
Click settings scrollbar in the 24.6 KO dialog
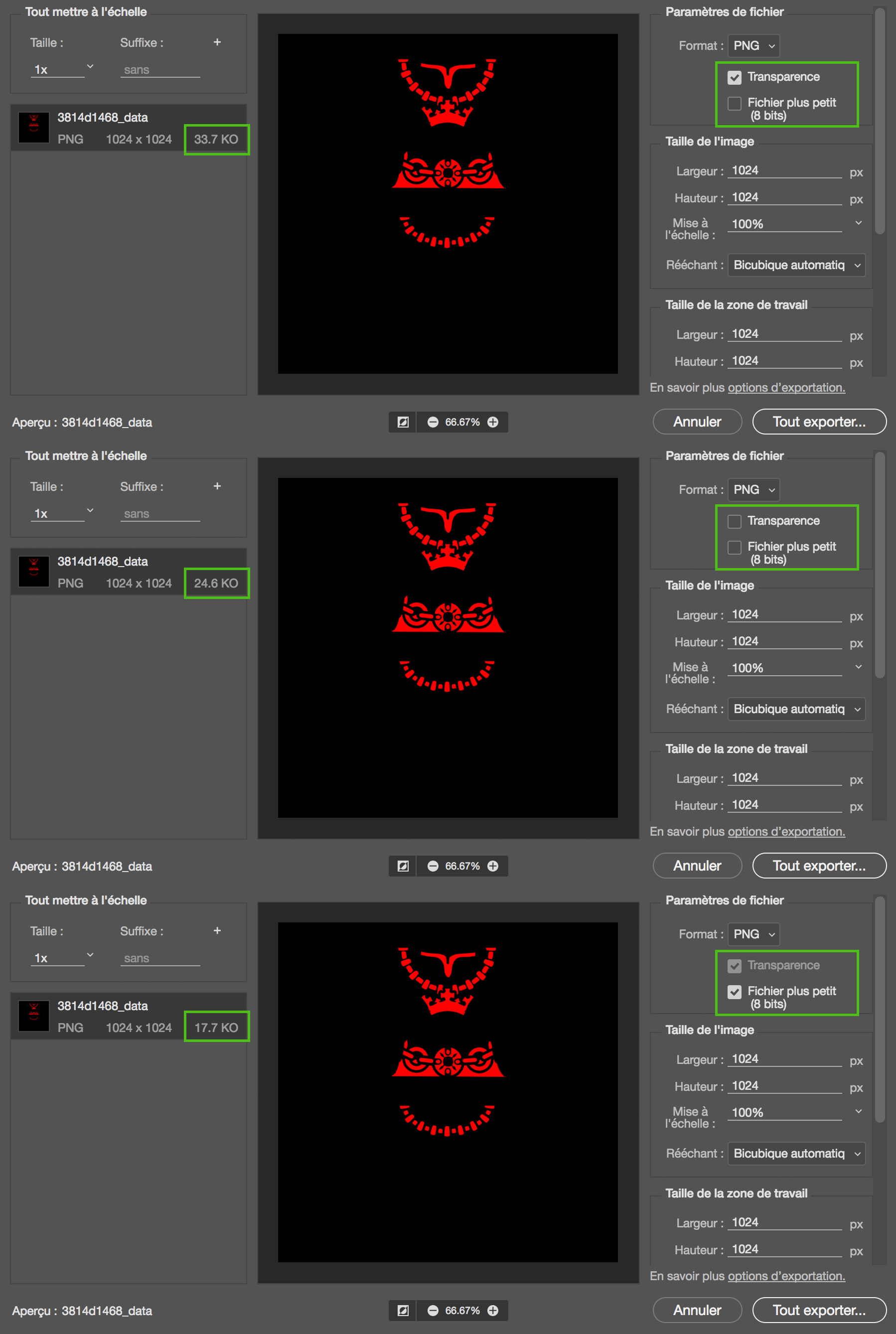(880, 565)
